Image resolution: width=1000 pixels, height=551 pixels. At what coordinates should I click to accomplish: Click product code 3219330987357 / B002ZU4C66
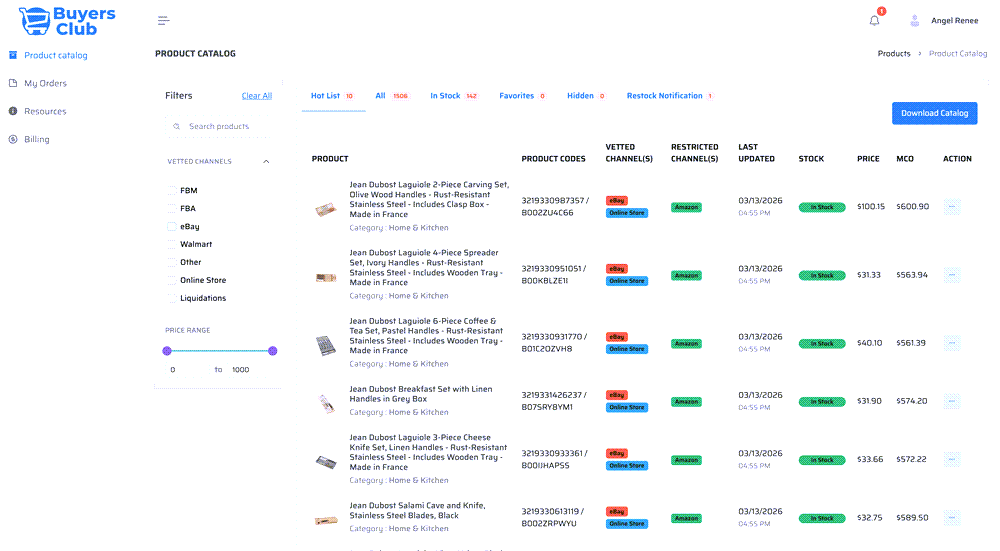(555, 207)
